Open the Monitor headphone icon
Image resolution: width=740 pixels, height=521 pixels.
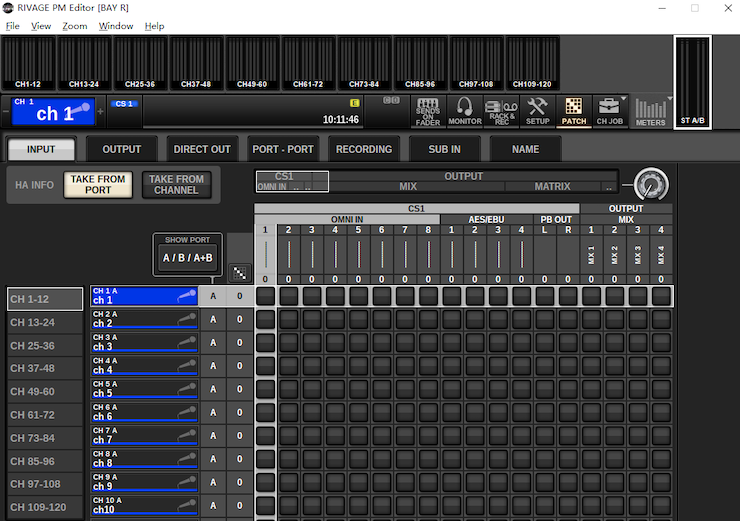point(464,111)
